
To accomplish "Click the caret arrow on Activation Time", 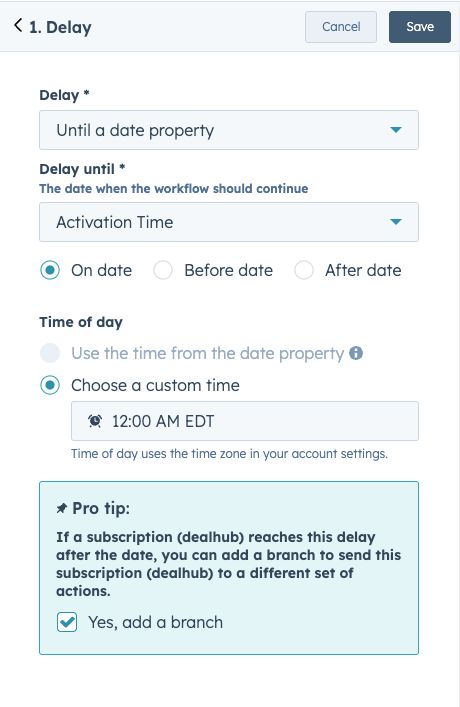I will pyautogui.click(x=396, y=222).
